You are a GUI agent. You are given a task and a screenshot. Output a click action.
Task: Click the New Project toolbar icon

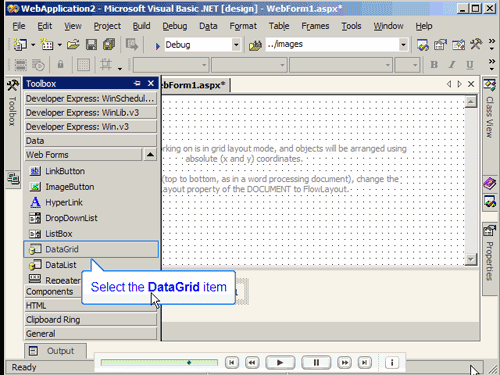(x=20, y=44)
